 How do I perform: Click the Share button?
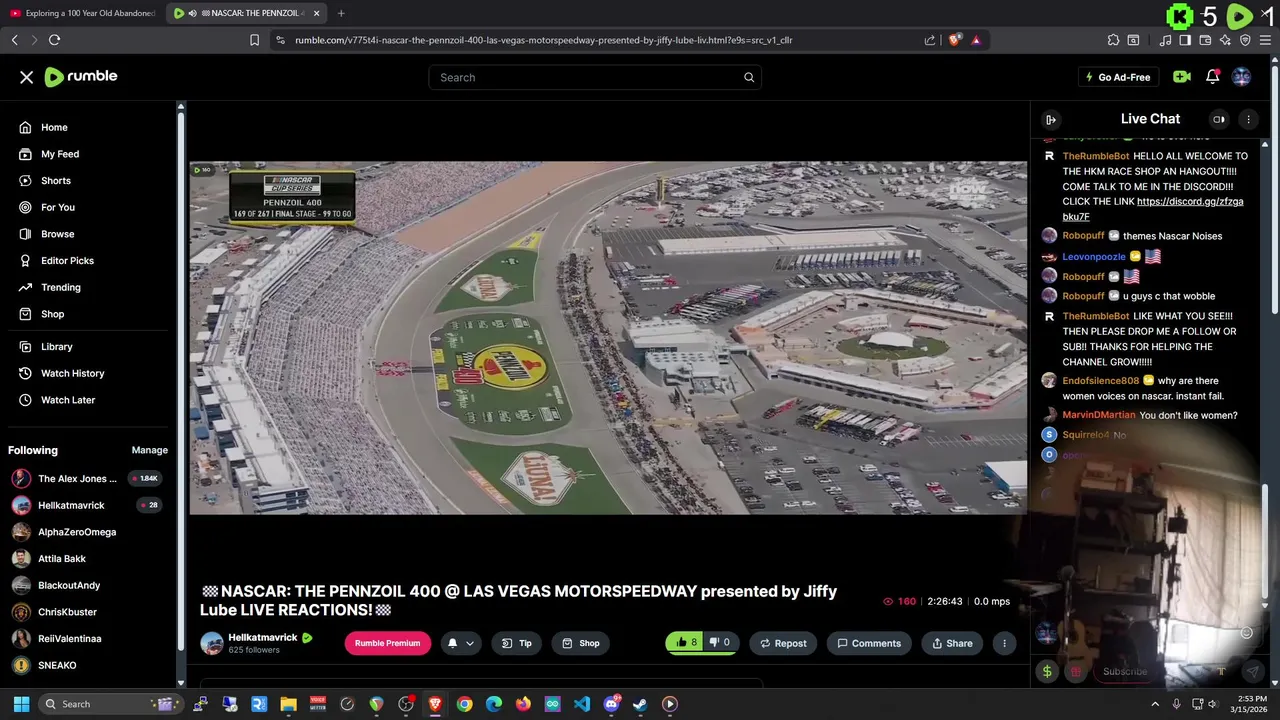click(951, 643)
